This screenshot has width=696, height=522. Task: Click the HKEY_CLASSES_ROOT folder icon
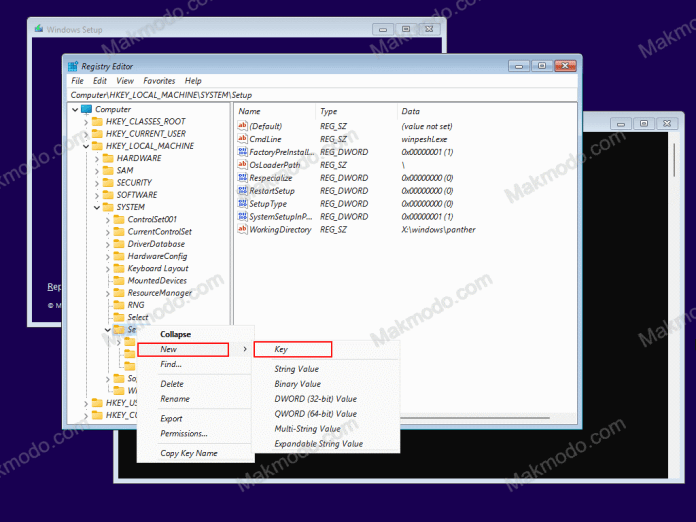(x=97, y=122)
